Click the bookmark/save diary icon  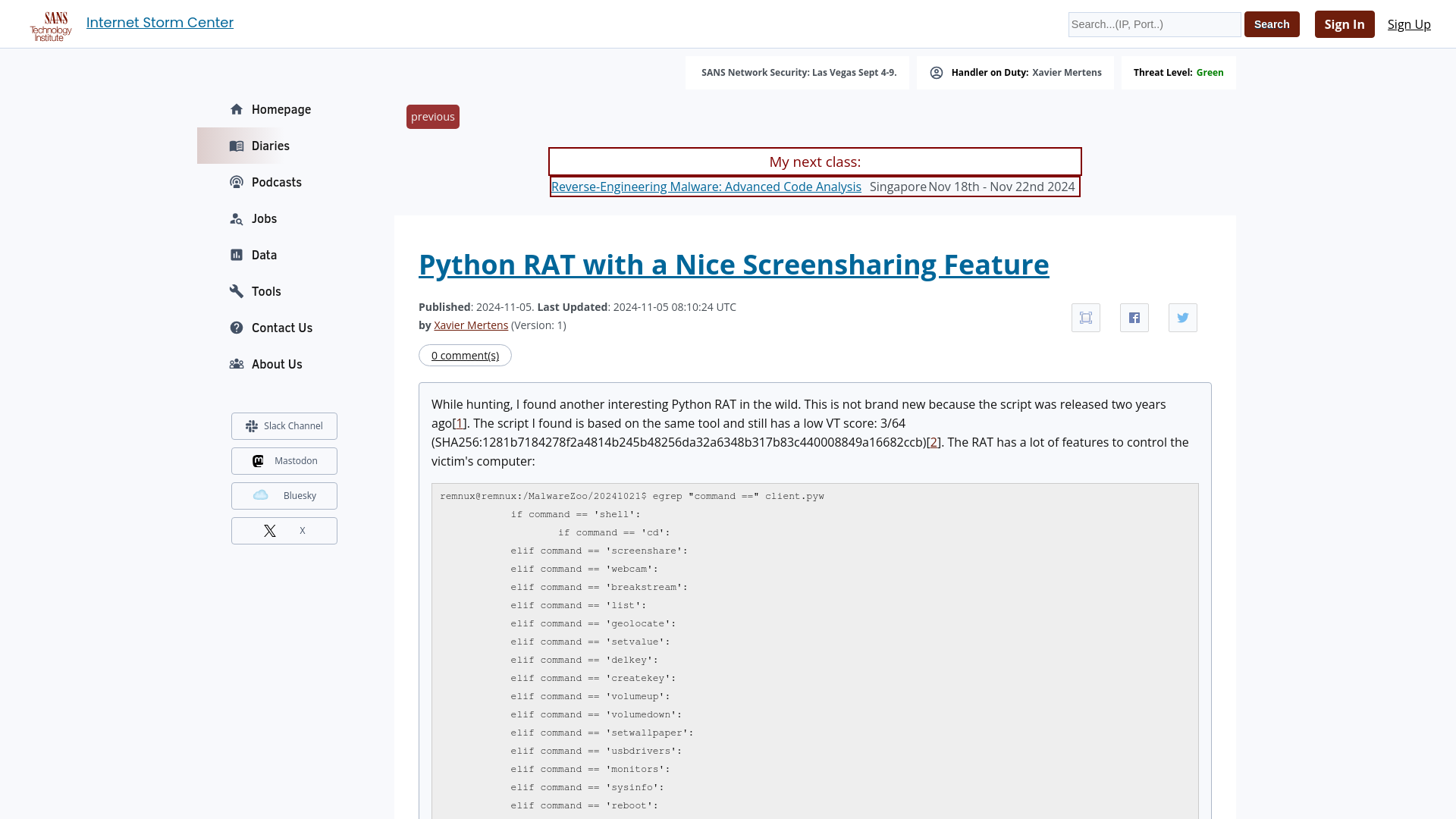[1086, 317]
